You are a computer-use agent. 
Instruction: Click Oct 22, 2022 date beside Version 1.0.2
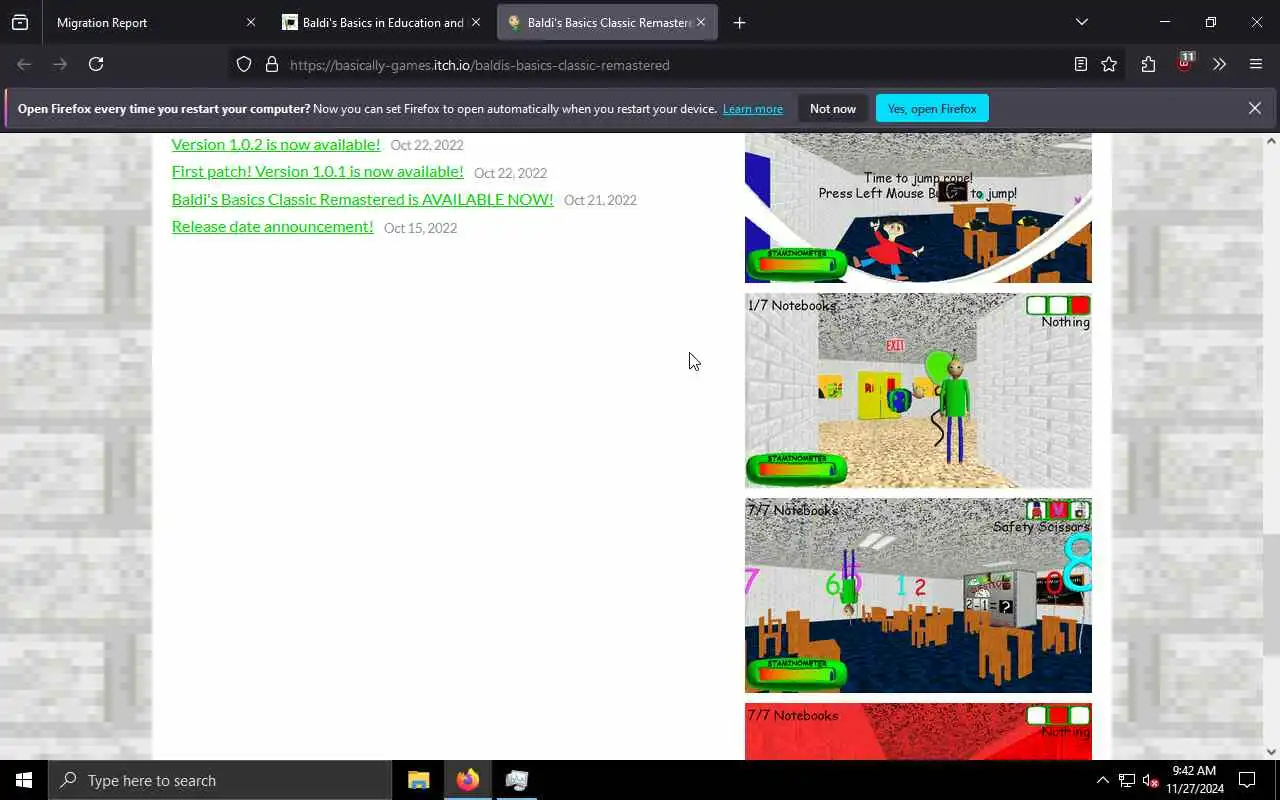(427, 145)
